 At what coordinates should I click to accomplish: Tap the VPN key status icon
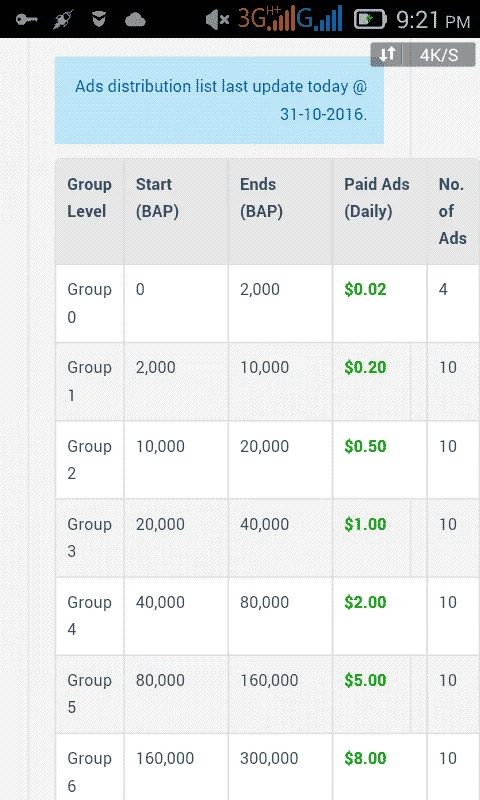click(27, 20)
